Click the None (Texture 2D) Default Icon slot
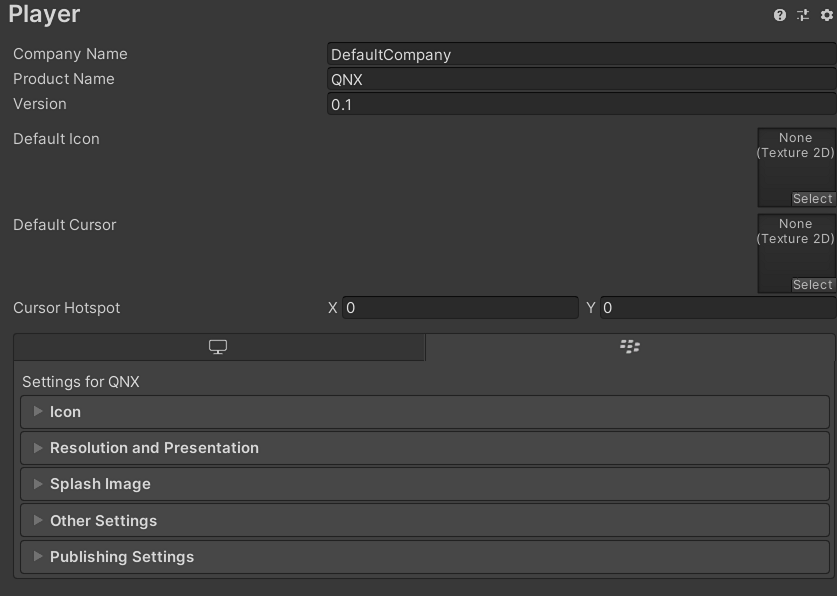 (x=796, y=160)
